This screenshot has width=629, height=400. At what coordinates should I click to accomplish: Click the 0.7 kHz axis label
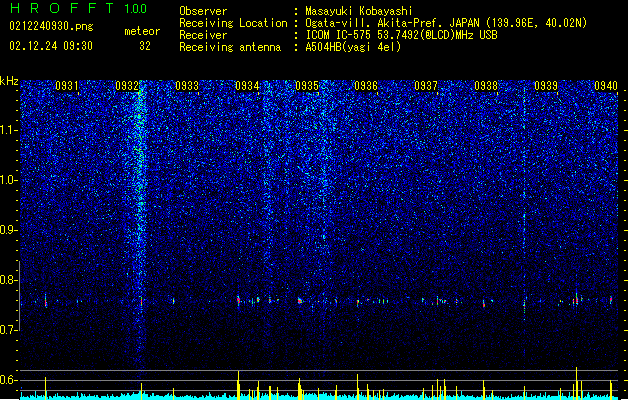click(x=8, y=330)
